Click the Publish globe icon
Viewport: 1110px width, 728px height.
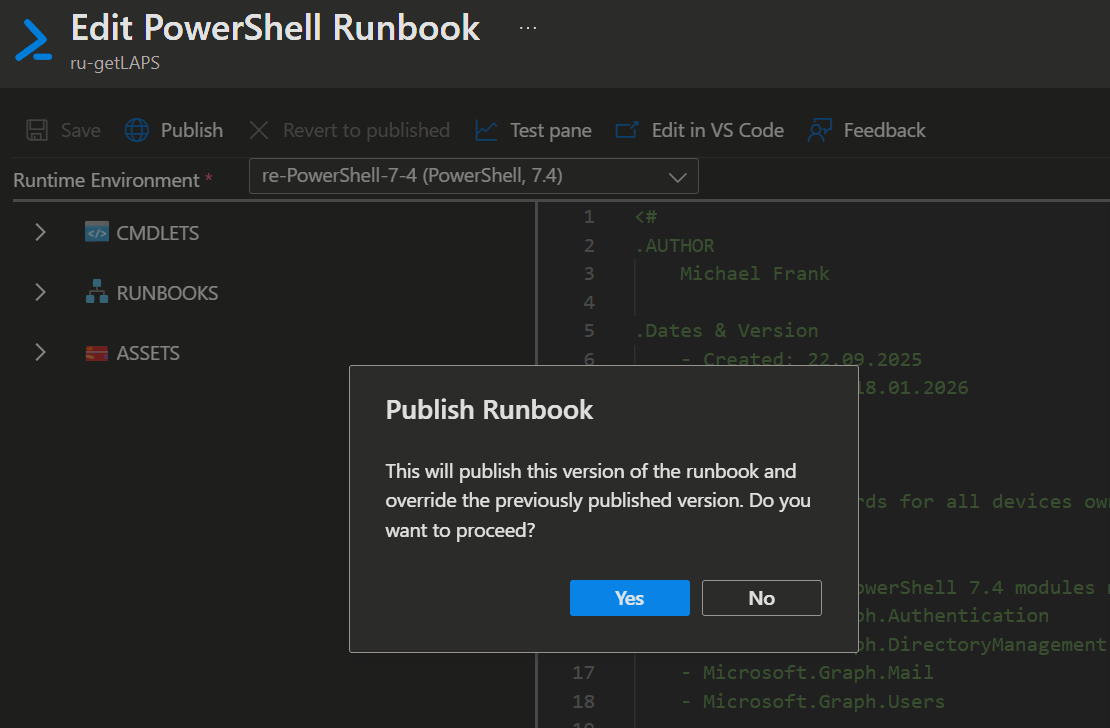[137, 130]
